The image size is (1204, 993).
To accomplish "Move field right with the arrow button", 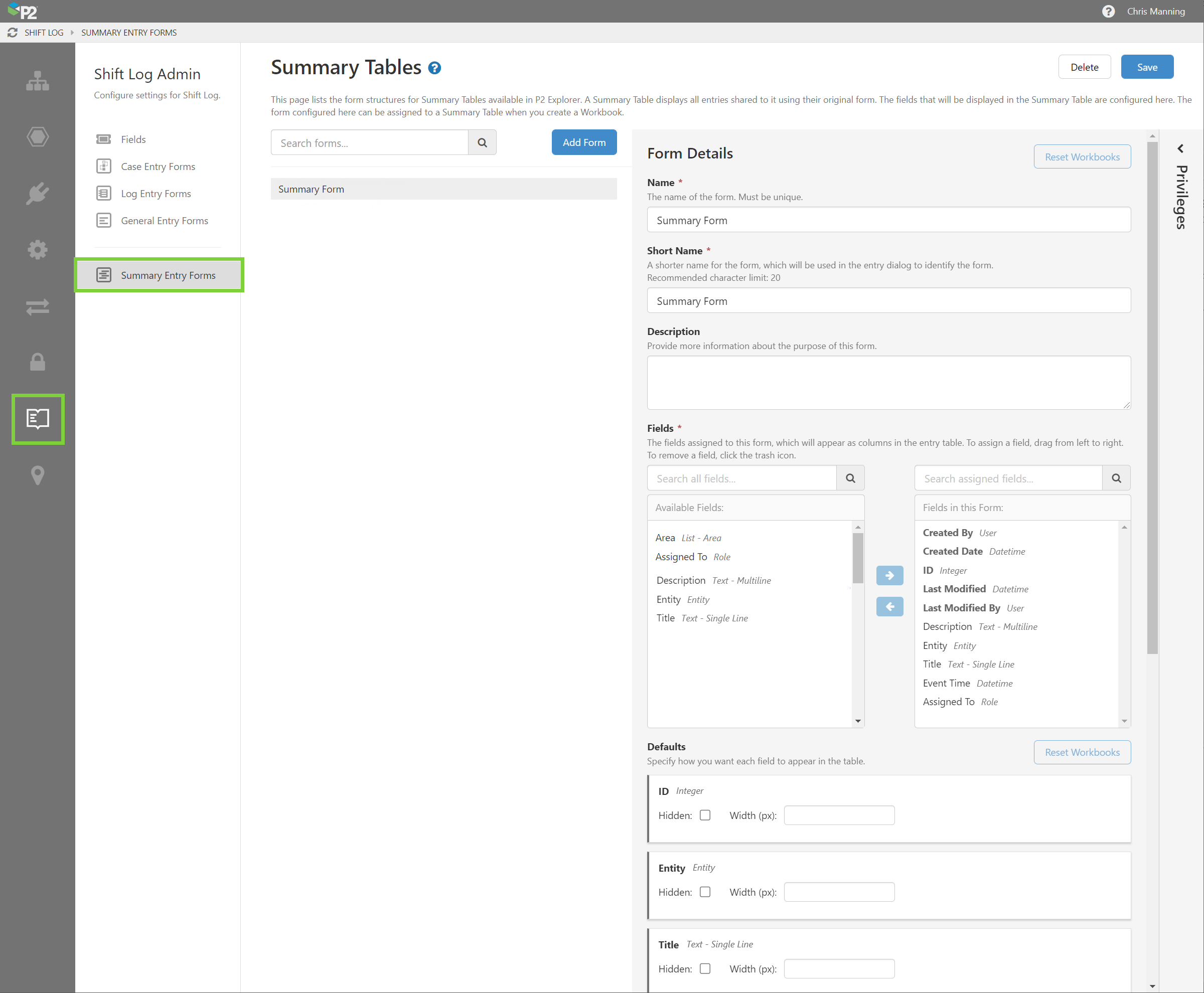I will pyautogui.click(x=889, y=575).
